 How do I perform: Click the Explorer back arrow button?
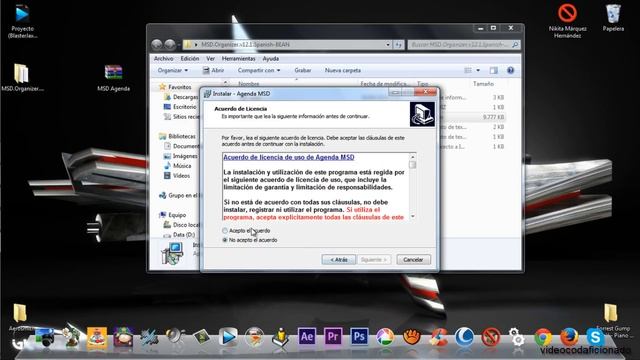coord(157,44)
